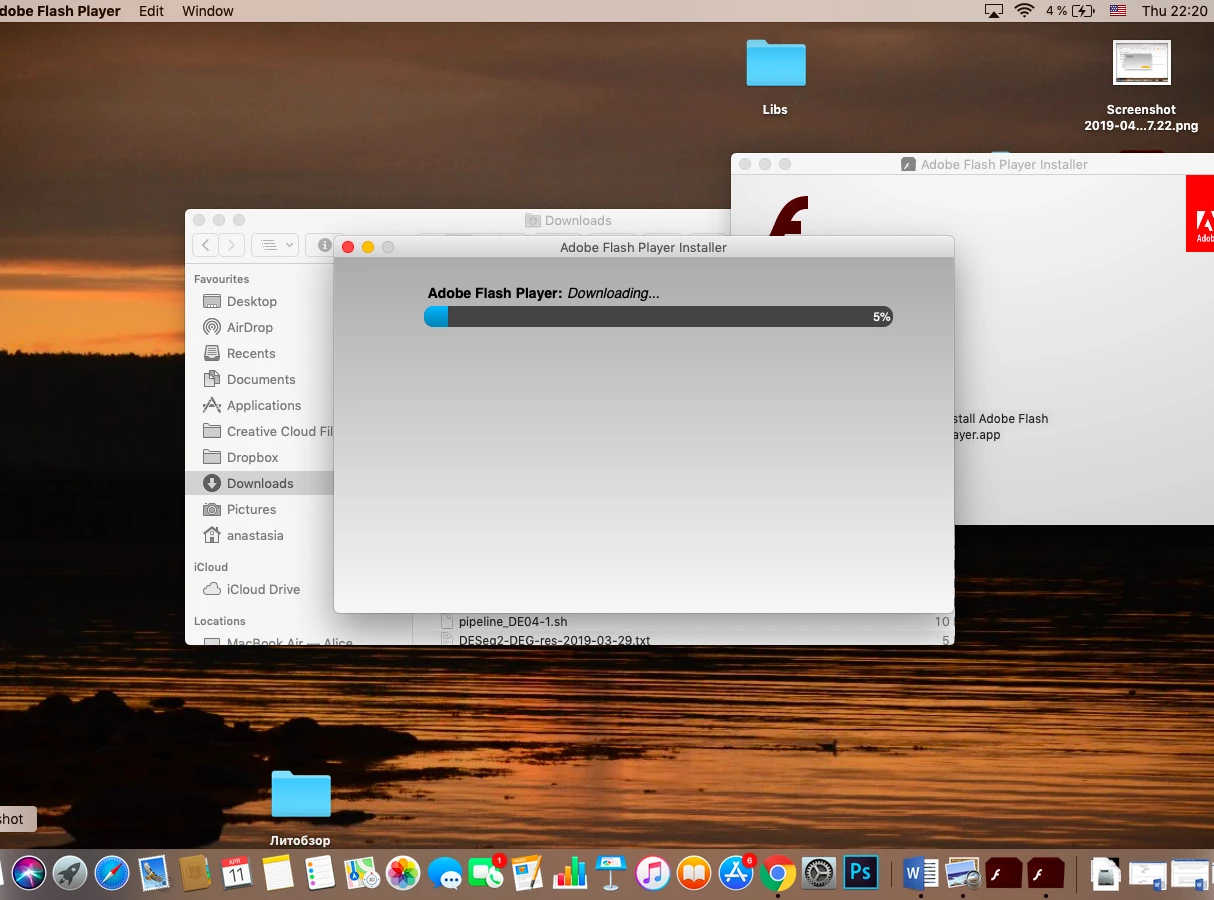Image resolution: width=1214 pixels, height=900 pixels.
Task: Select Dropbox in Finder sidebar
Action: point(259,457)
